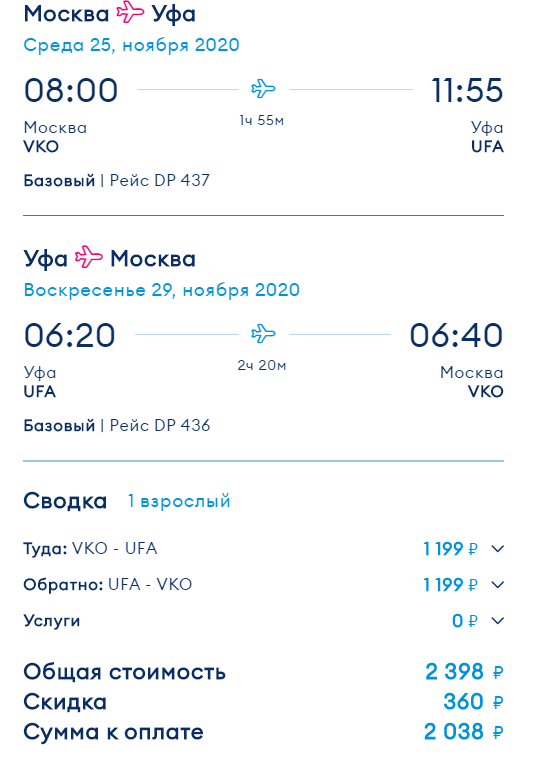Click the pink plane icon between Уфа and Москва

pyautogui.click(x=89, y=257)
